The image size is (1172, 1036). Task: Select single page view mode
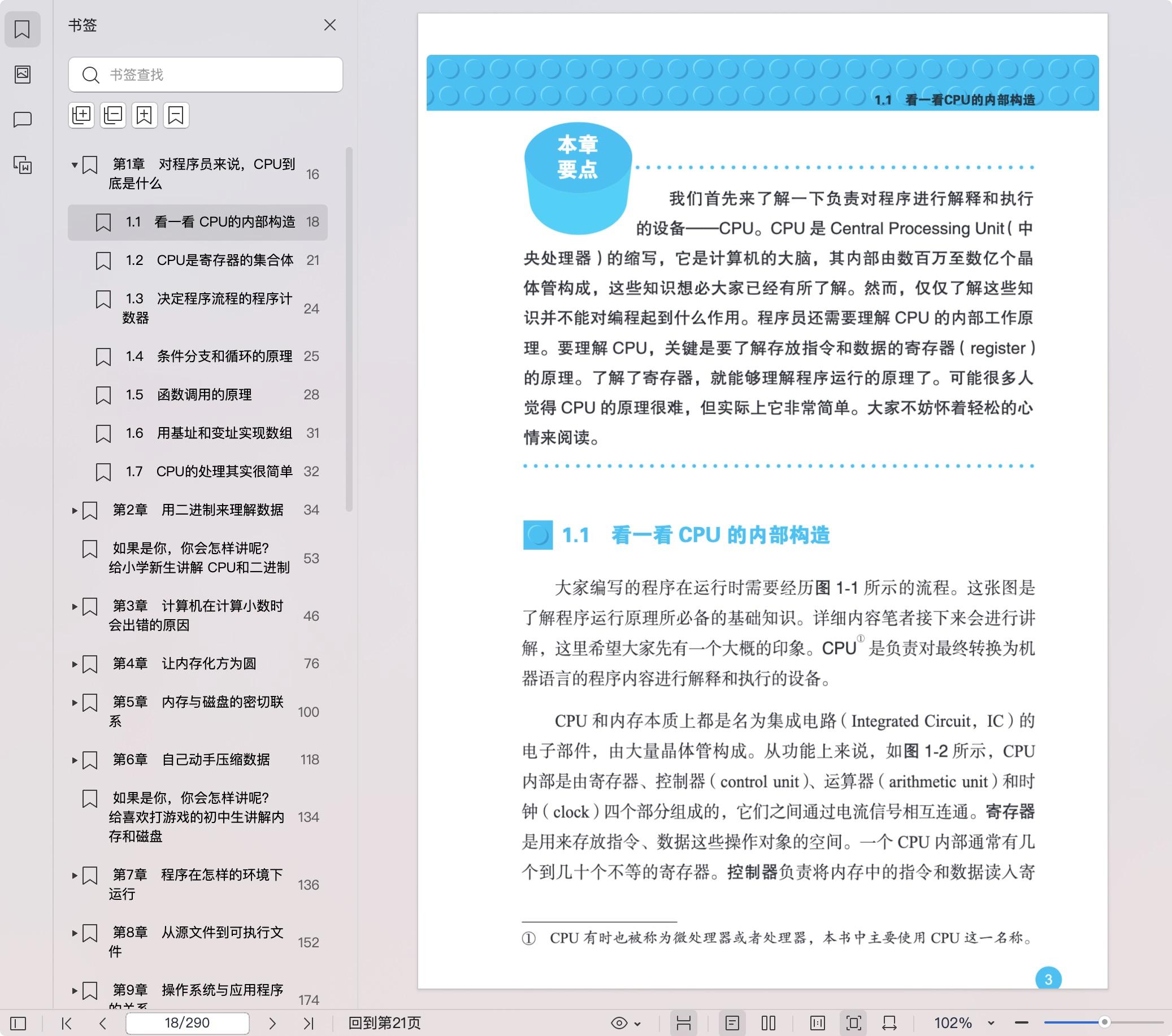point(732,1024)
